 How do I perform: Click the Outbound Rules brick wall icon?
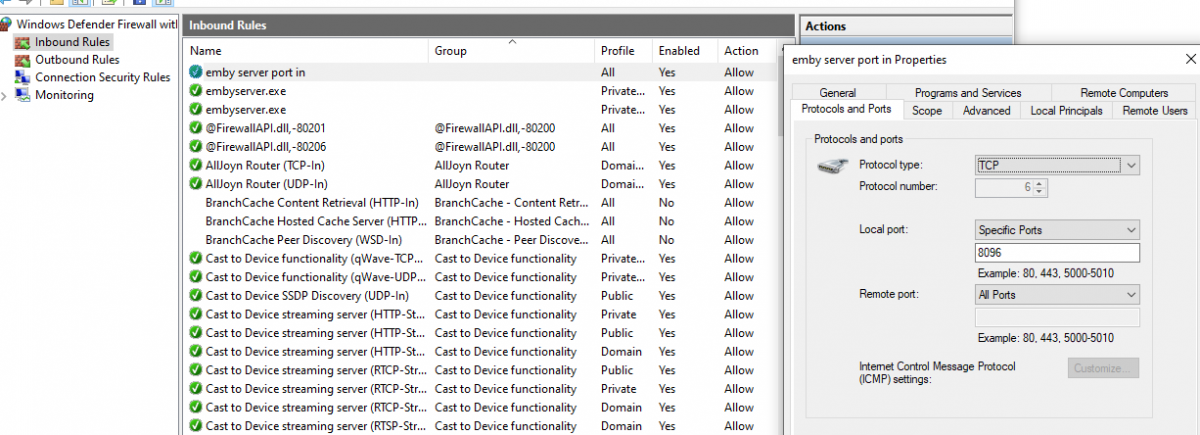(x=23, y=60)
